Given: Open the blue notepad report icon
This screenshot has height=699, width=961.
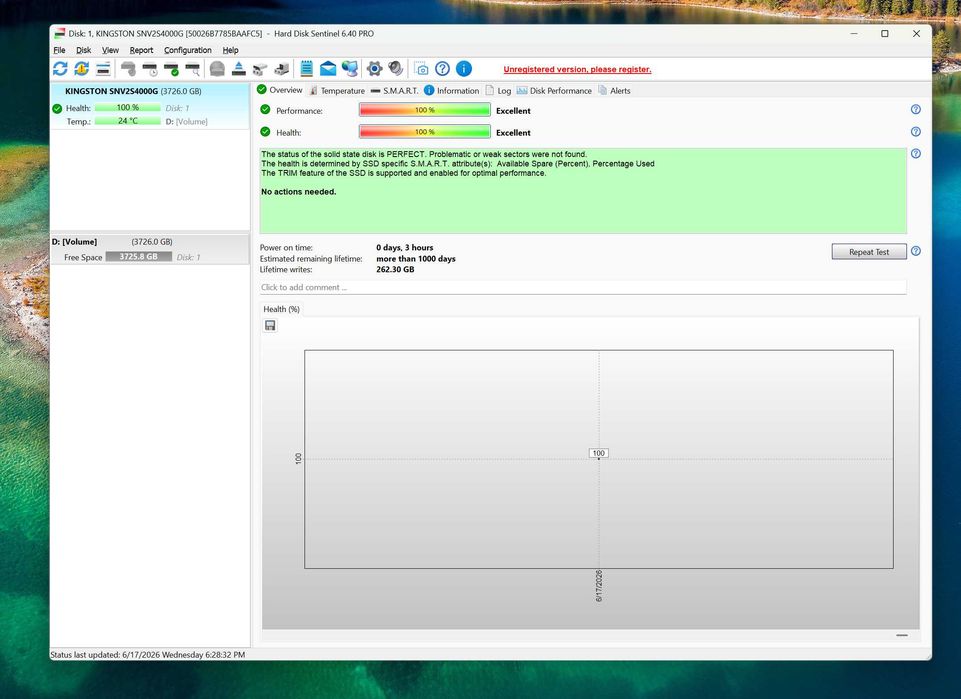Looking at the screenshot, I should tap(306, 69).
